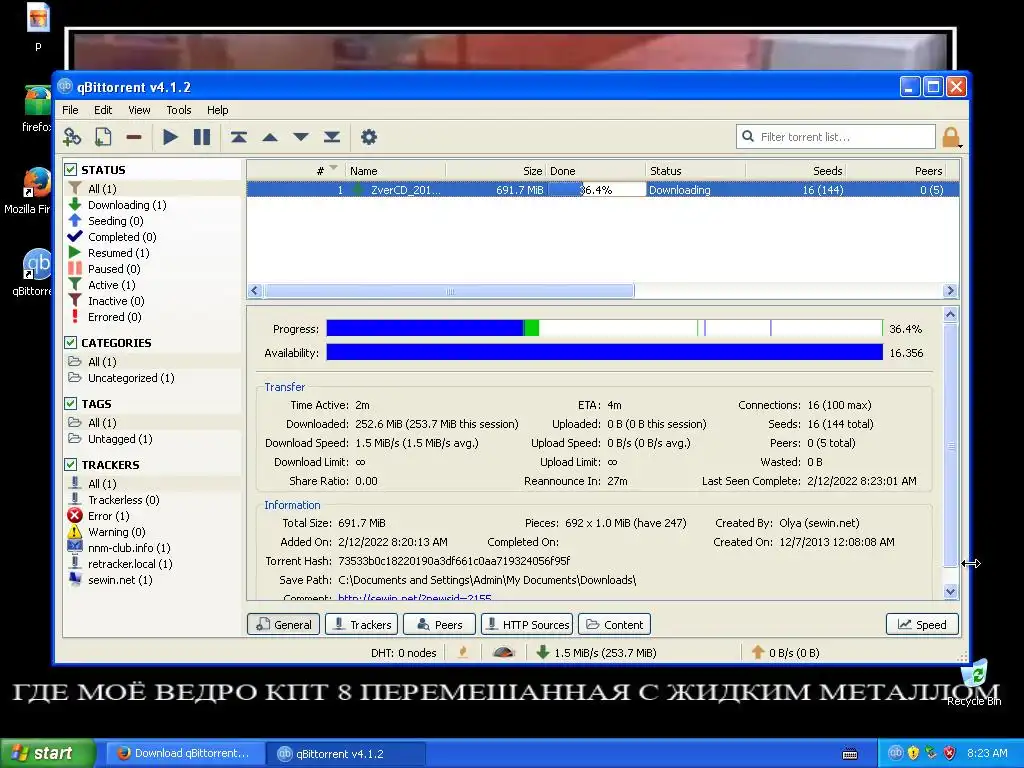
Task: Switch to the Trackers tab
Action: pos(361,624)
